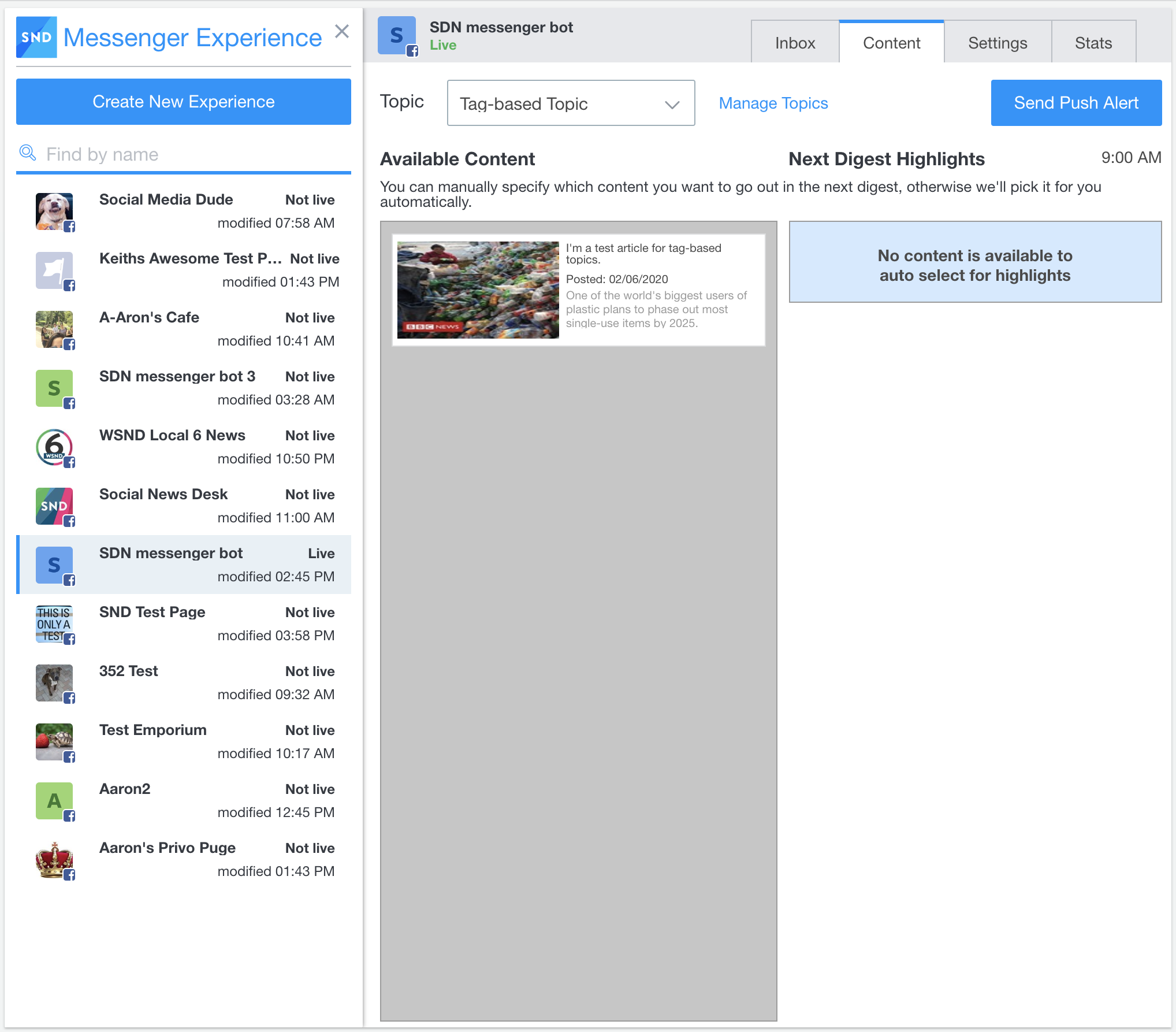
Task: Click 'Posted: 02/06/2020' article date
Action: point(617,279)
